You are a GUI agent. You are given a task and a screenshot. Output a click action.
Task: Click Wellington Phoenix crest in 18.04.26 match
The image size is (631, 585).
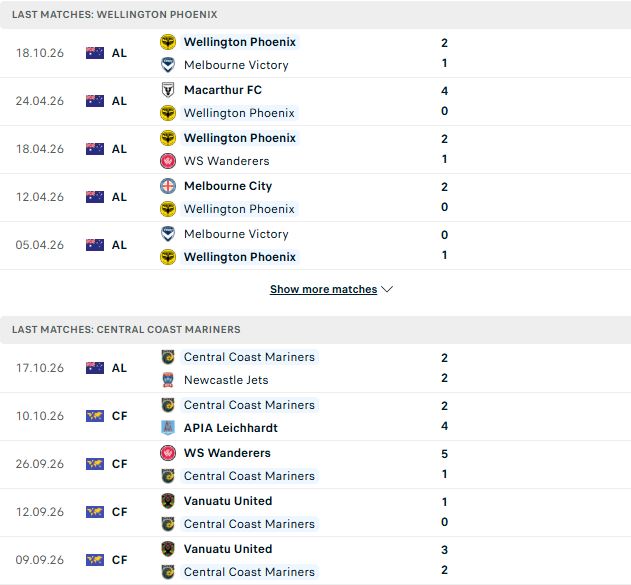tap(168, 138)
